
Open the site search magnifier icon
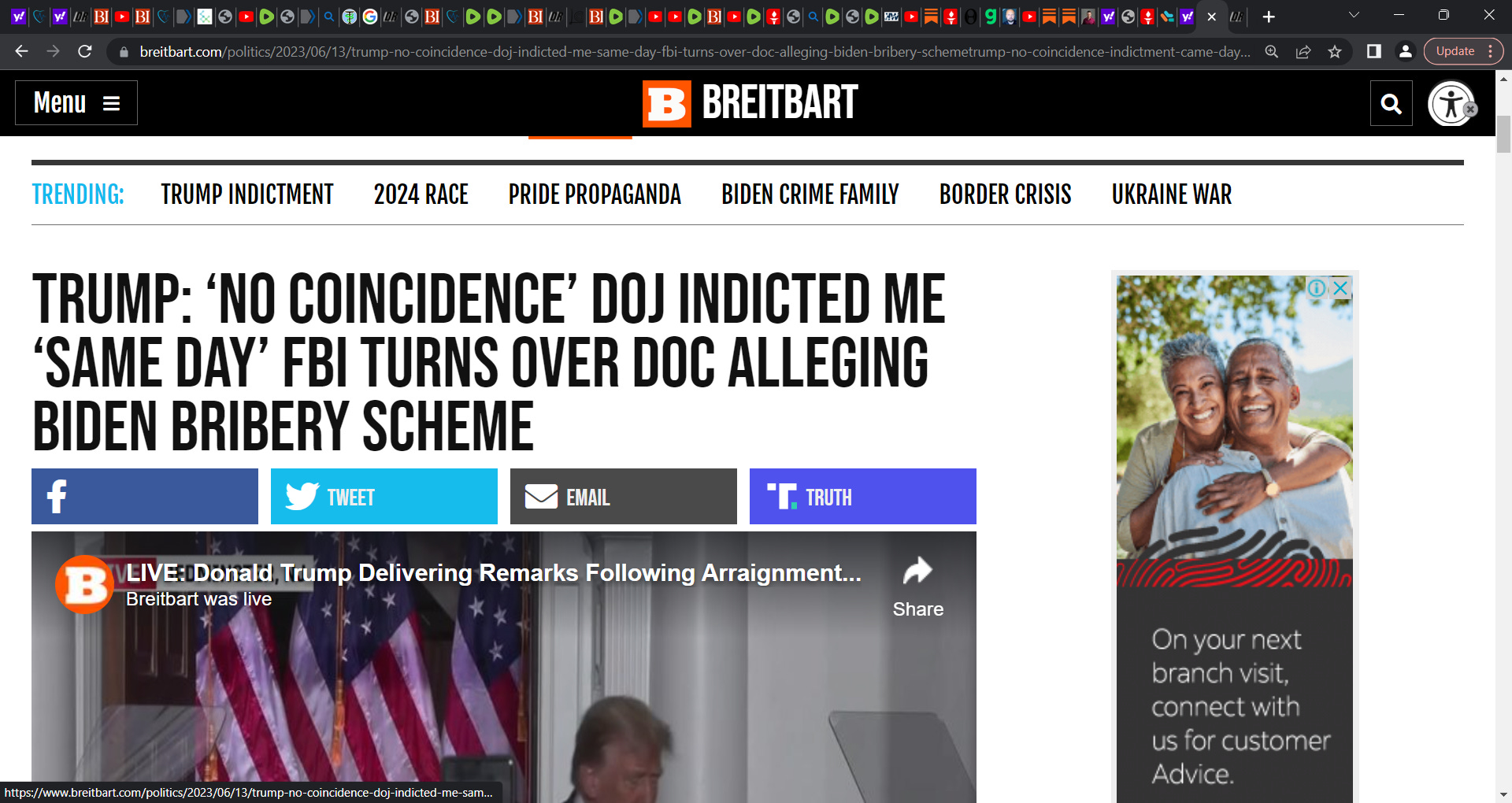point(1391,103)
